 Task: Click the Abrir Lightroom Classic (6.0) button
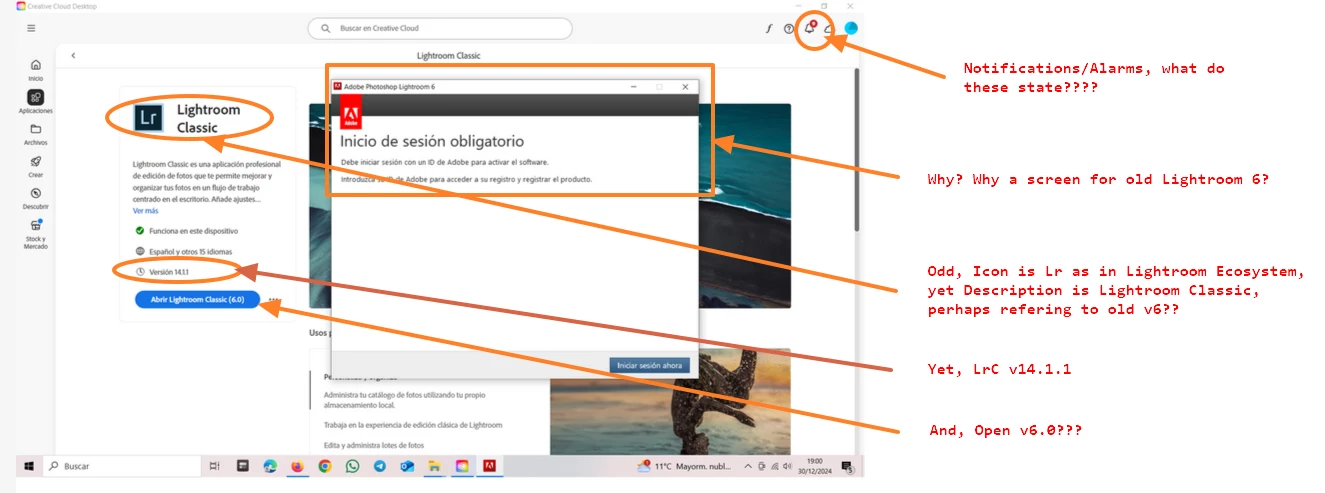(x=197, y=300)
